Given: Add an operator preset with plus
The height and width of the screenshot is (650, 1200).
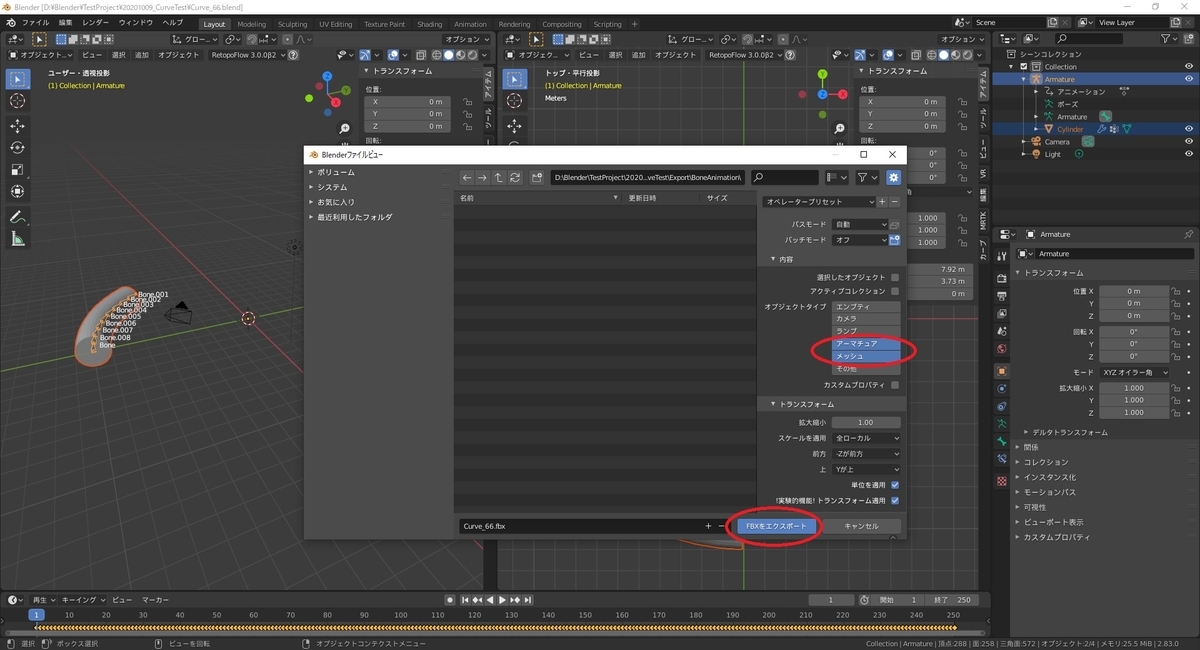Looking at the screenshot, I should point(882,202).
